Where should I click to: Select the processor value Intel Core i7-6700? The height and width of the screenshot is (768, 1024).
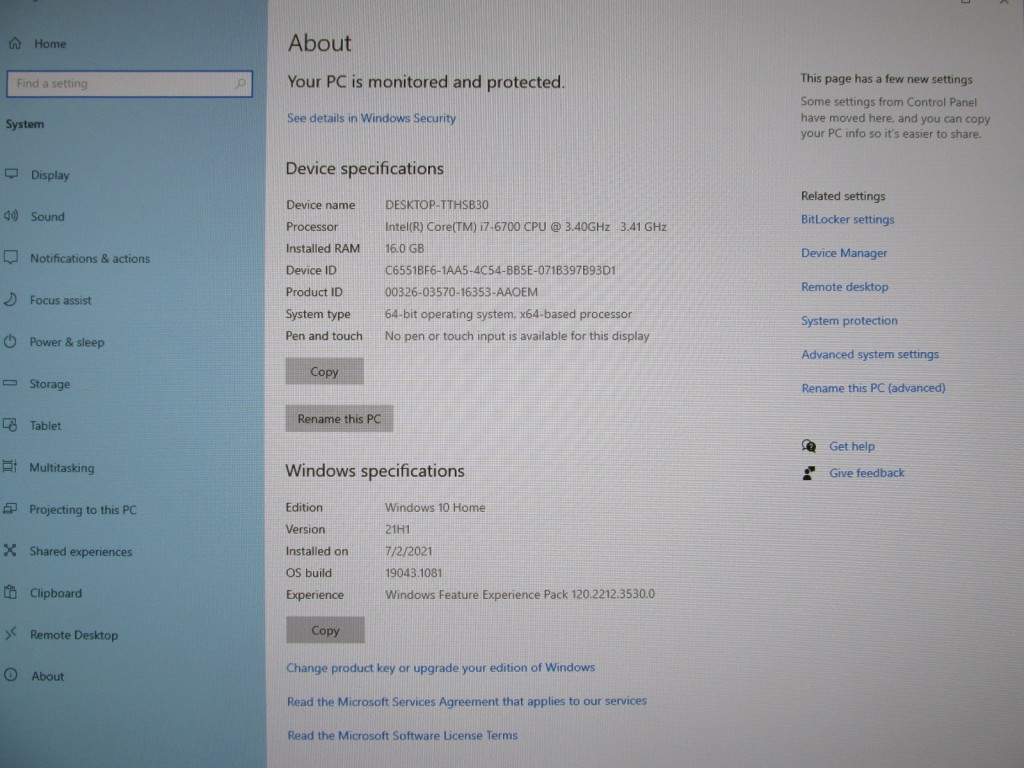click(x=526, y=227)
